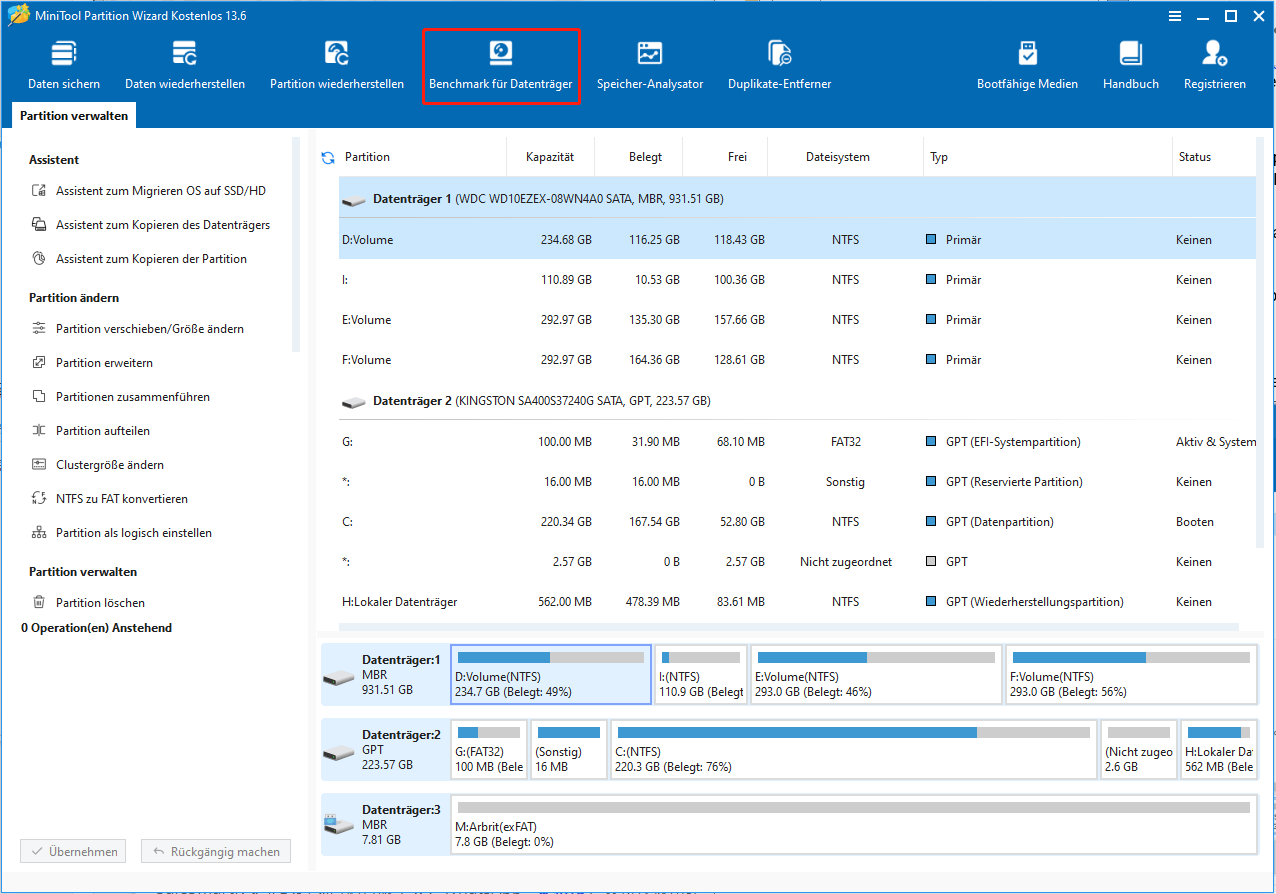
Task: Open the Handbuch manual
Action: pyautogui.click(x=1131, y=65)
